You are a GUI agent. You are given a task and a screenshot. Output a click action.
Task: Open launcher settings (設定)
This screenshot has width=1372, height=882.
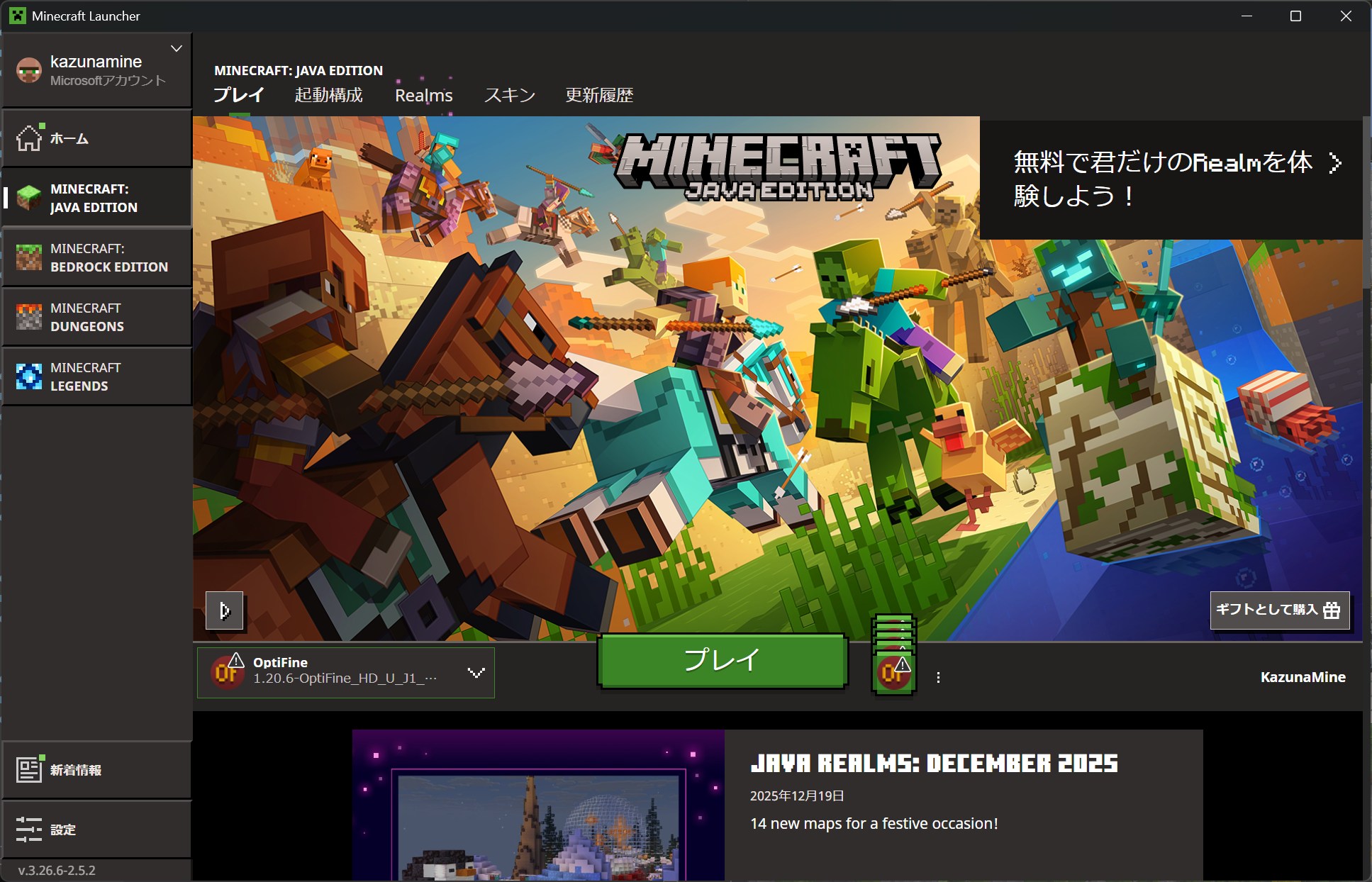click(x=96, y=830)
